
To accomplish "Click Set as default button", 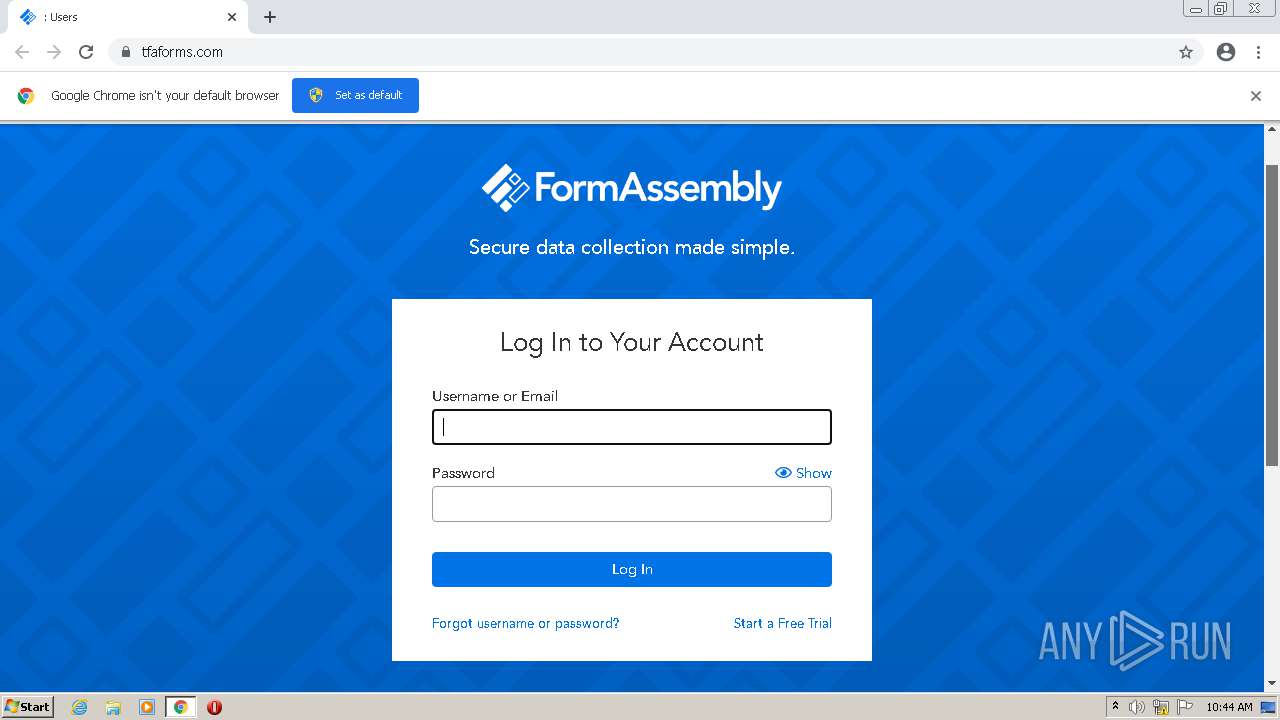I will click(355, 95).
